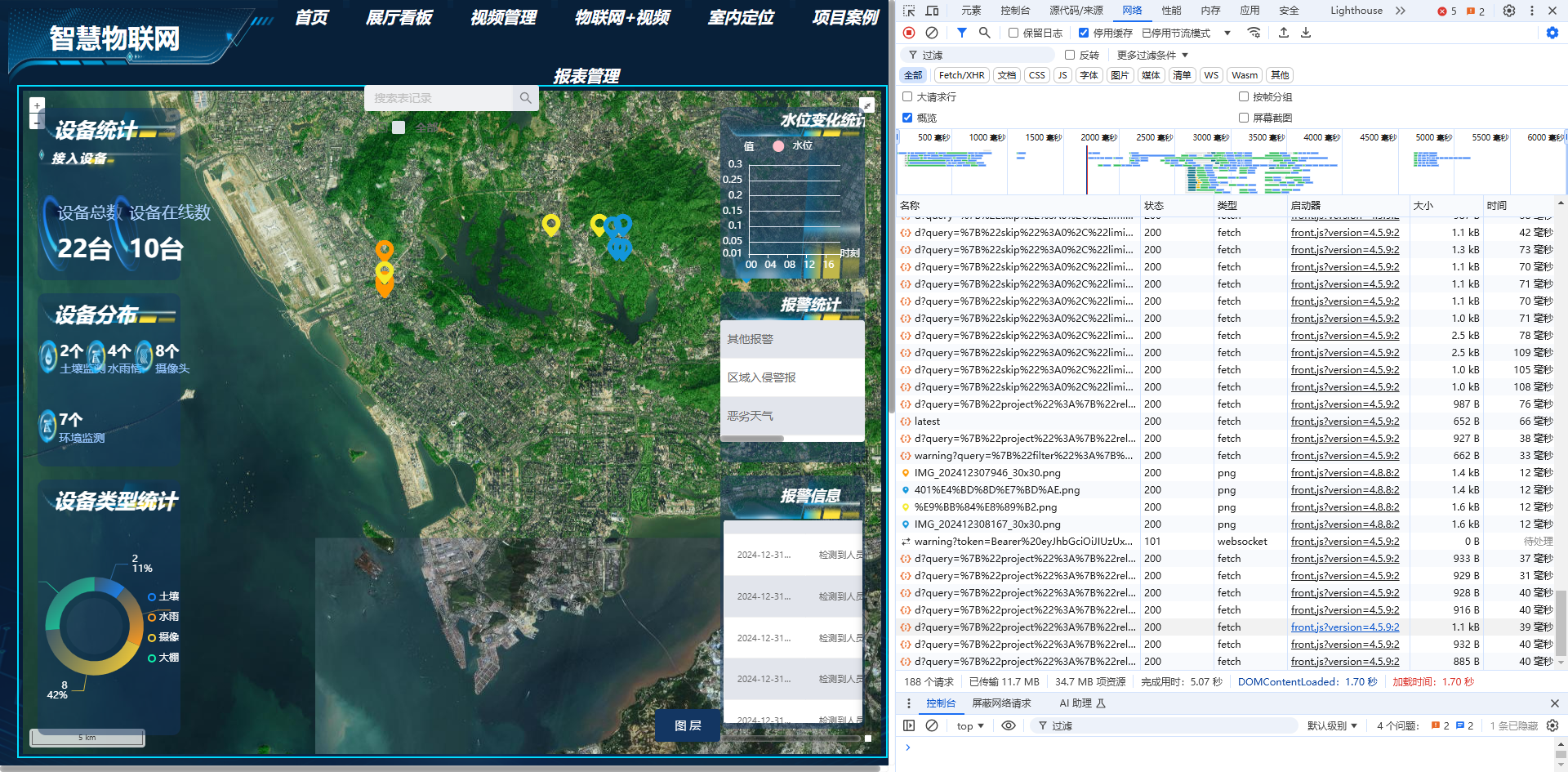Select the 区域入侵警报 alarm row

(792, 377)
